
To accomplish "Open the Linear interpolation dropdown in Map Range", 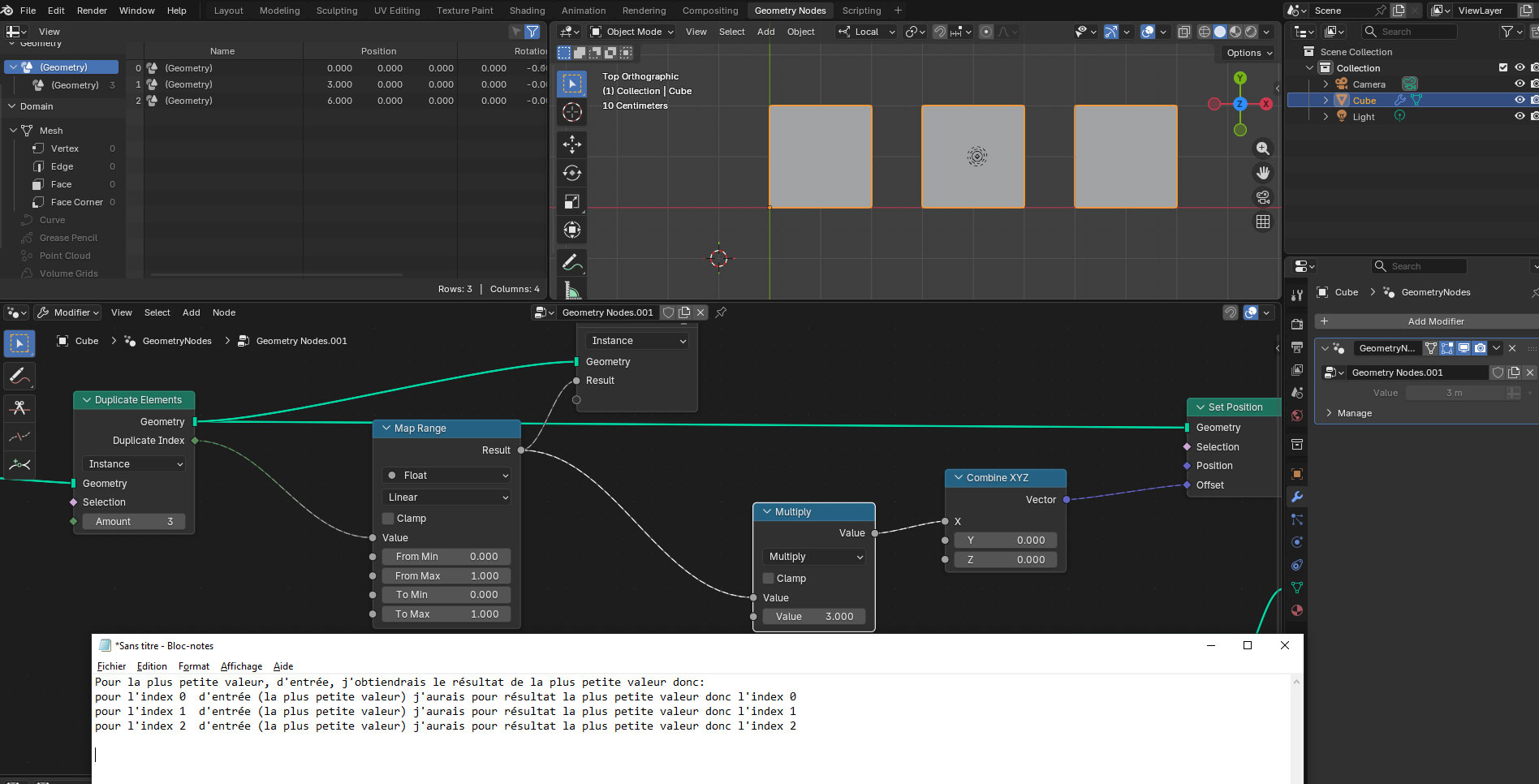I will 446,498.
